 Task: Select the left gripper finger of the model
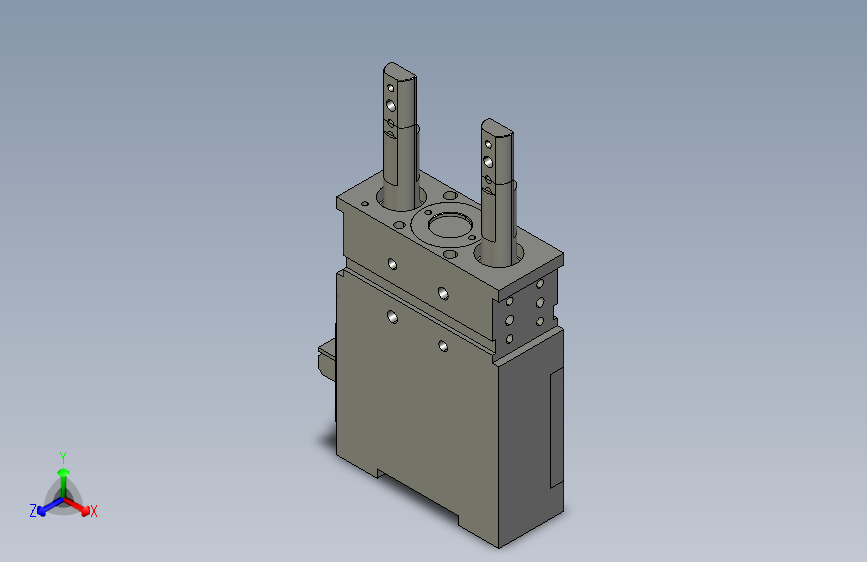pyautogui.click(x=400, y=136)
